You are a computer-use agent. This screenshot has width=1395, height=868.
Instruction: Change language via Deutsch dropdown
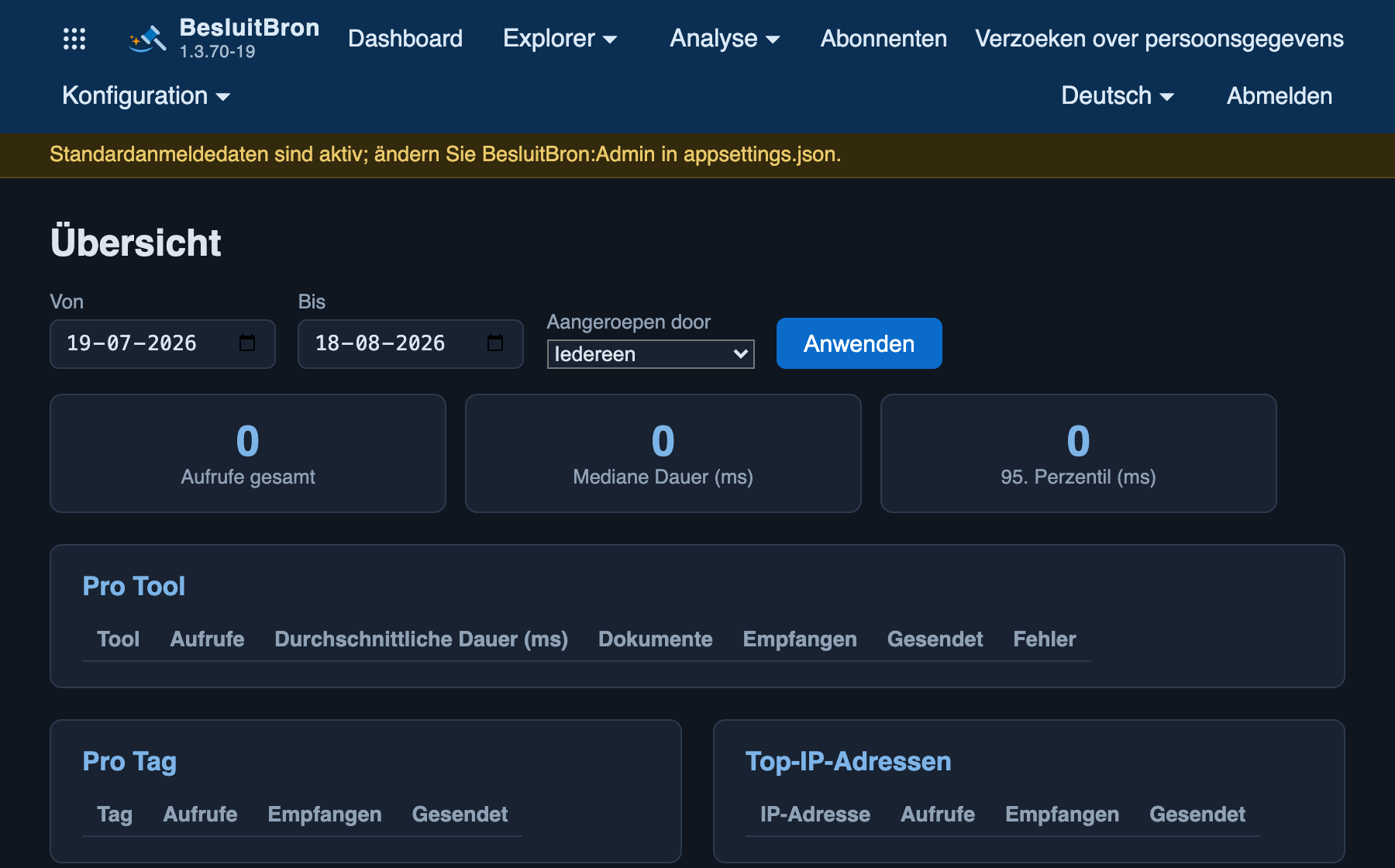[x=1117, y=96]
